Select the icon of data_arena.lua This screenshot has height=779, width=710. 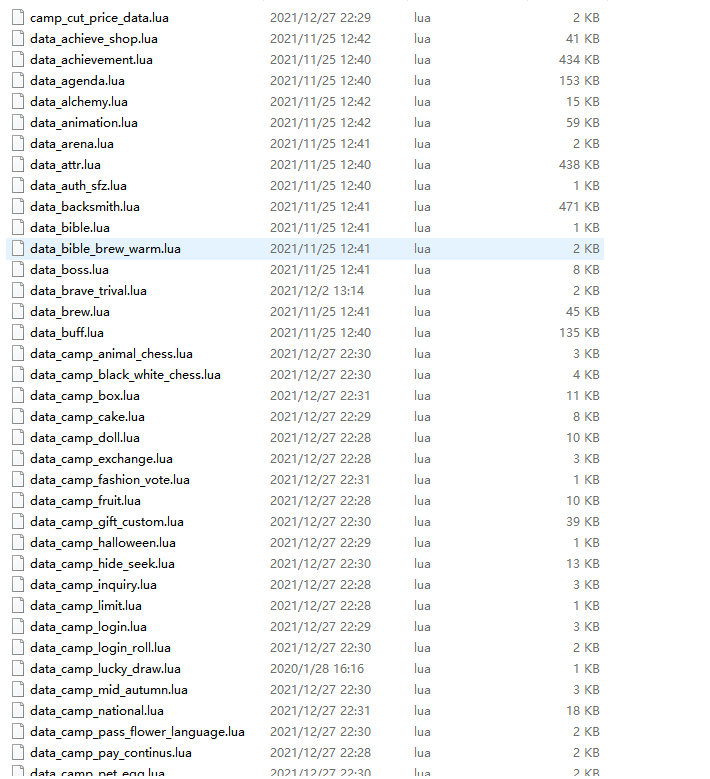point(17,144)
